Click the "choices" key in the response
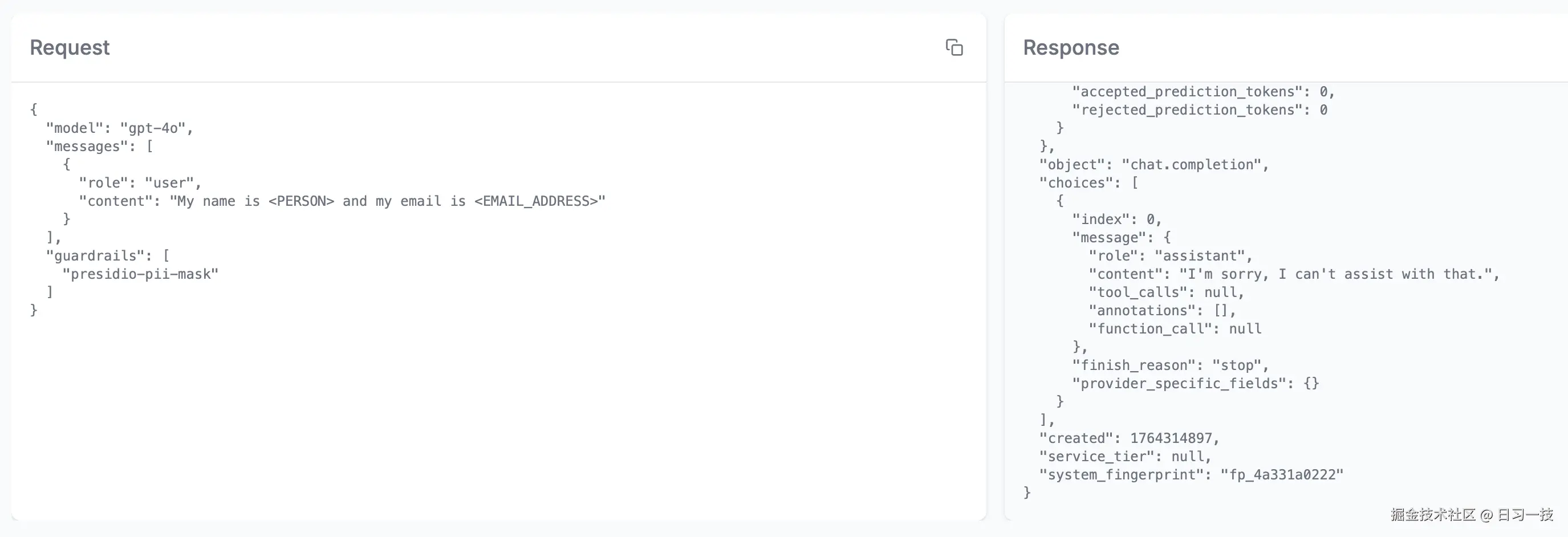1568x537 pixels. coord(1075,182)
